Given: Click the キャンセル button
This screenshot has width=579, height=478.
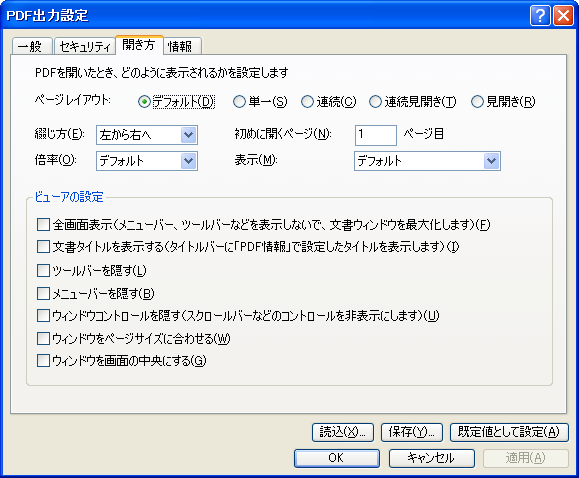Looking at the screenshot, I should [x=432, y=458].
